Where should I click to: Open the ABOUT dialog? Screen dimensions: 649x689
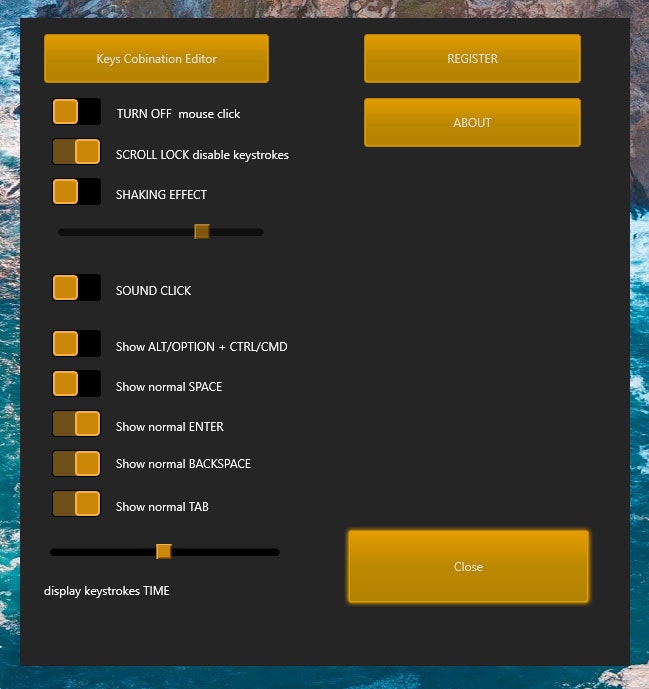pyautogui.click(x=472, y=123)
